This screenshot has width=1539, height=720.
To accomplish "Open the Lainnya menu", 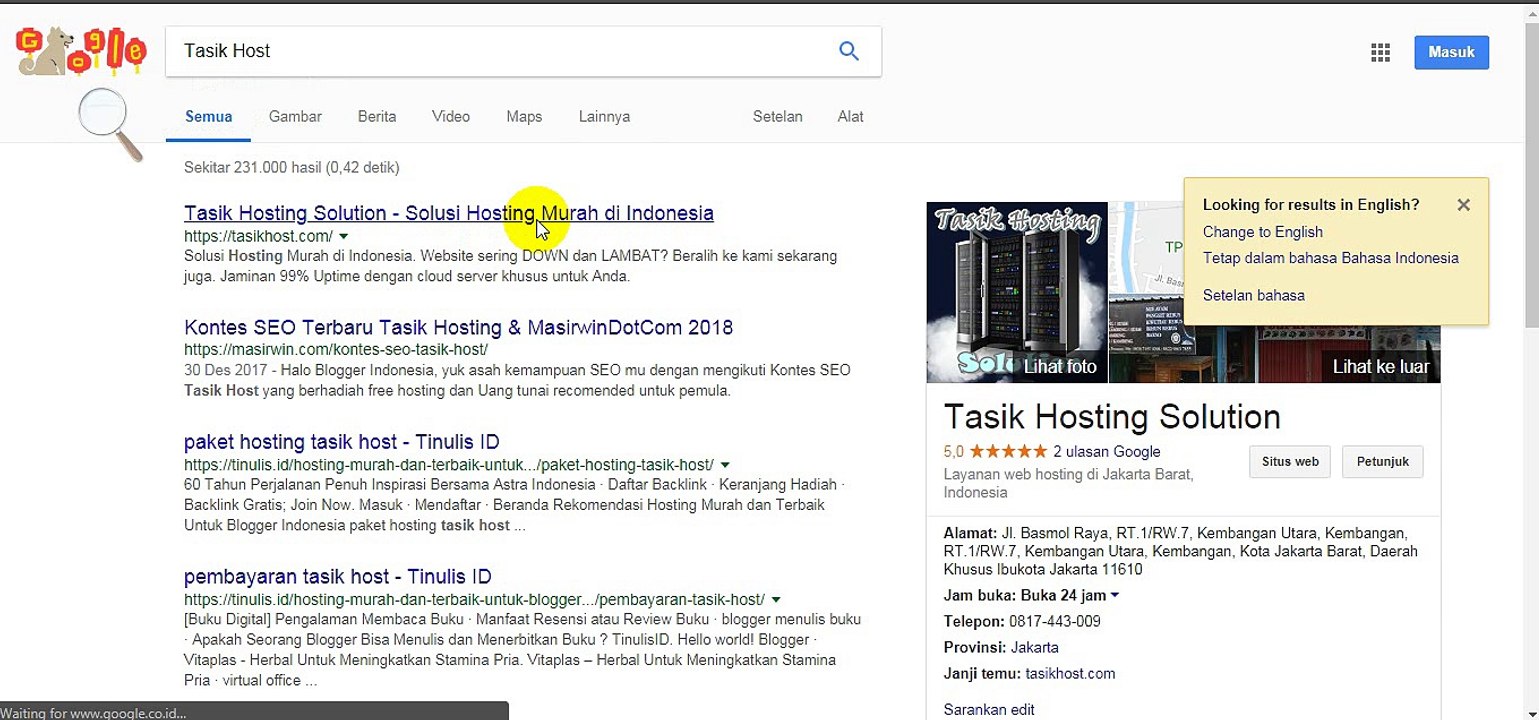I will tap(604, 117).
